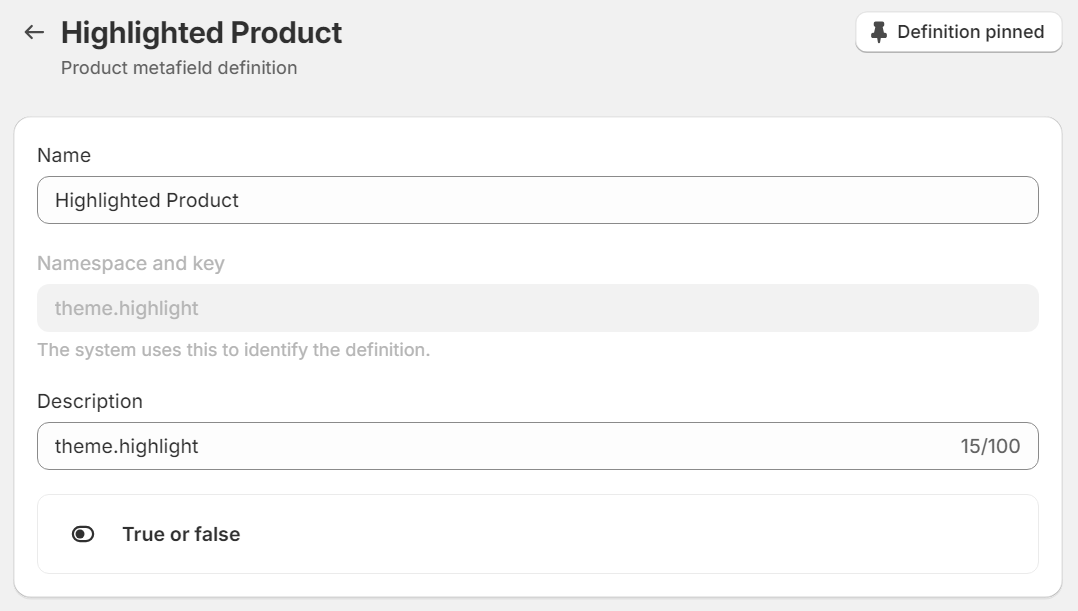Click the disabled Namespace and key field
This screenshot has width=1078, height=611.
[538, 308]
